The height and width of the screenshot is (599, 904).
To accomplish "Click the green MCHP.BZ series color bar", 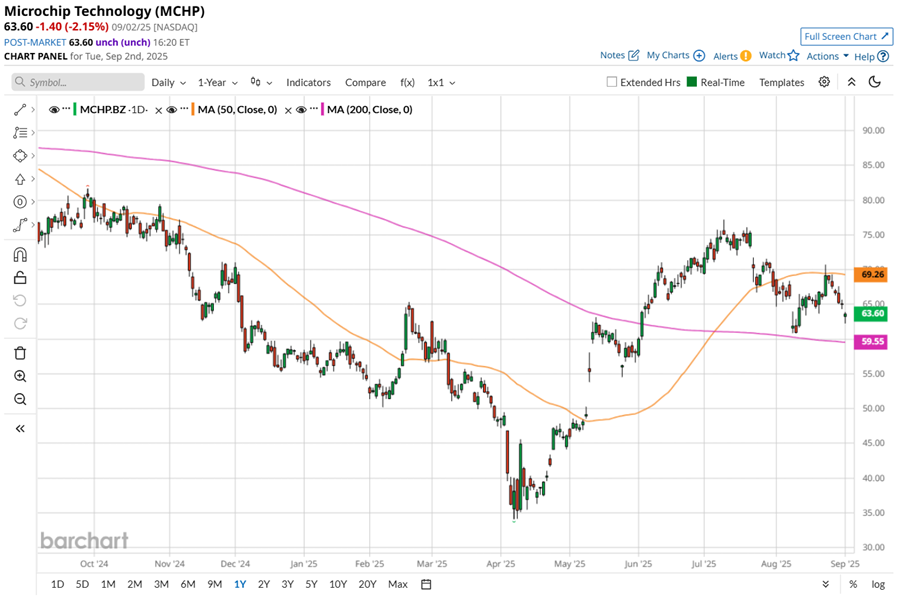I will 75,110.
